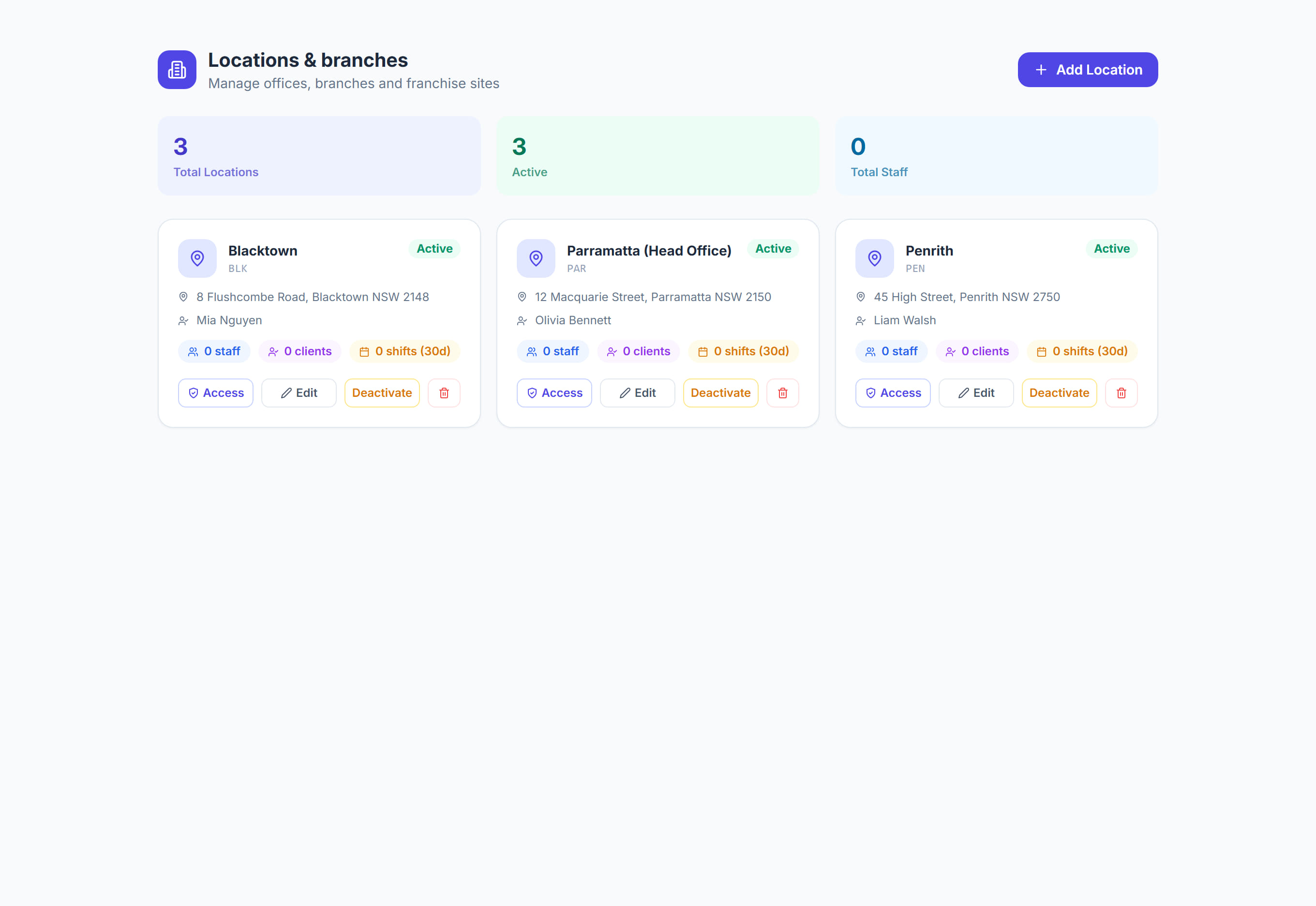The image size is (1316, 906).
Task: Click the 0 clients chip on Penrith
Action: pos(977,351)
